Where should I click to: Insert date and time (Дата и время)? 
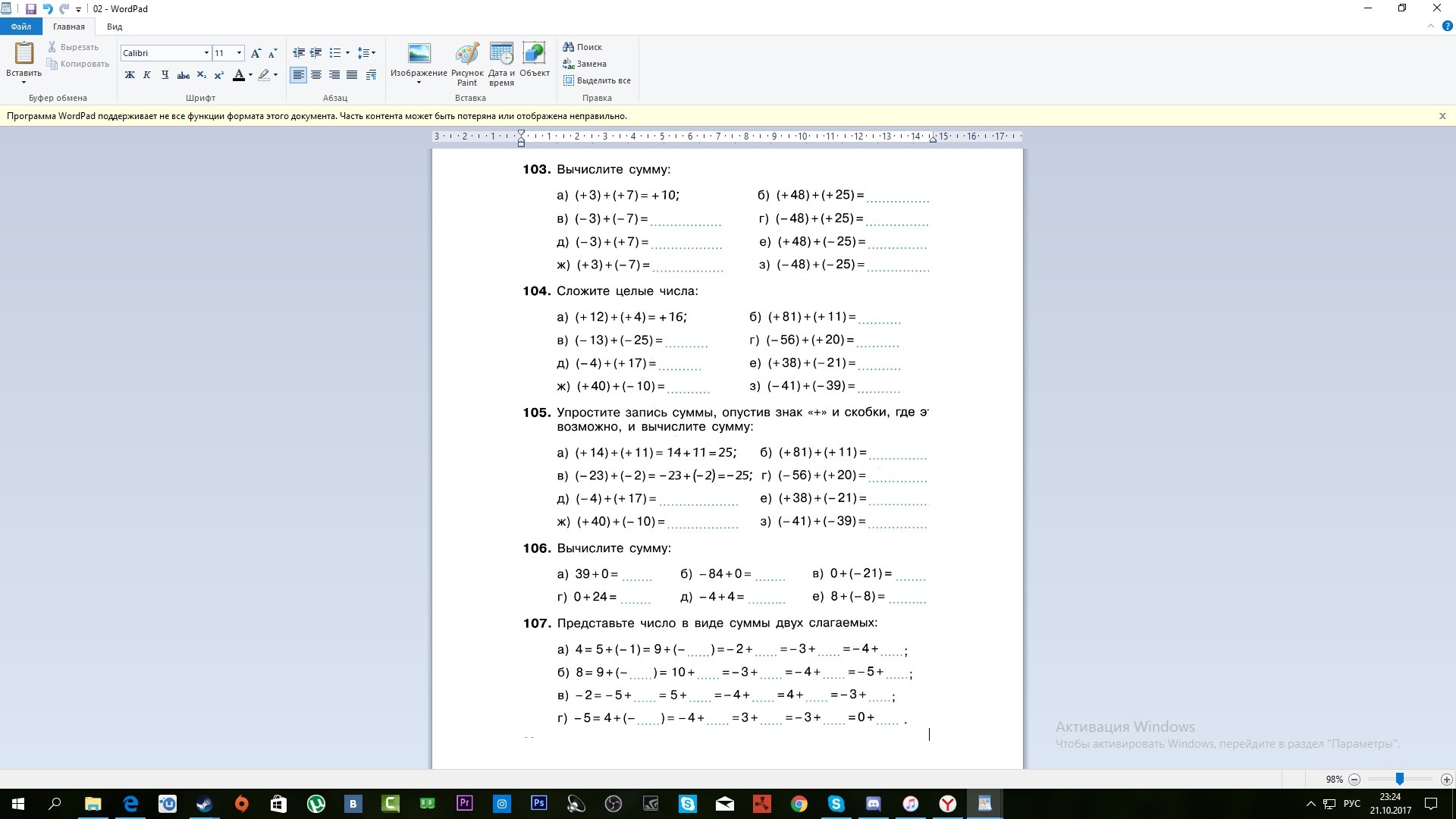pos(501,64)
